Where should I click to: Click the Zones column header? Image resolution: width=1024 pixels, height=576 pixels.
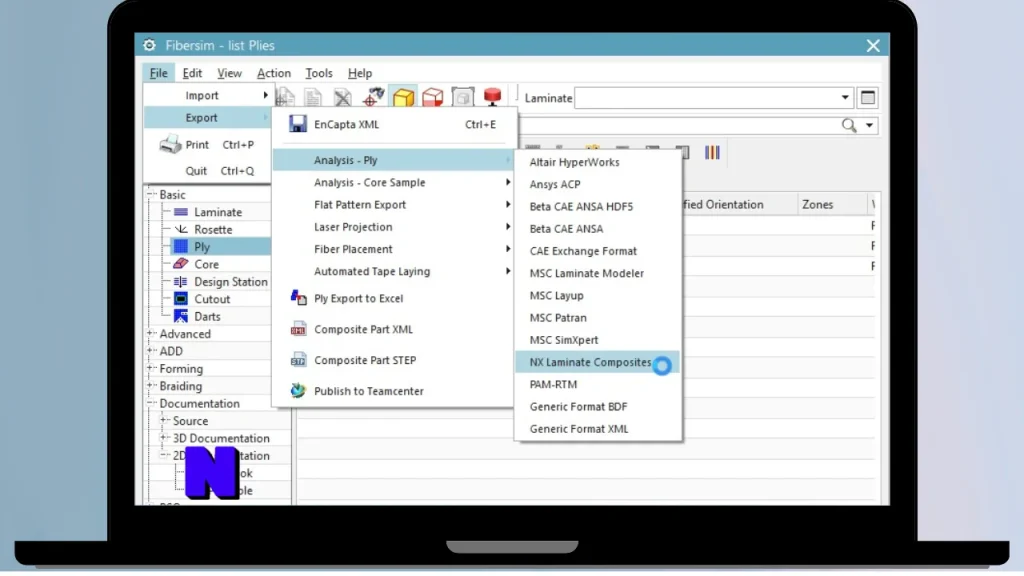[833, 204]
